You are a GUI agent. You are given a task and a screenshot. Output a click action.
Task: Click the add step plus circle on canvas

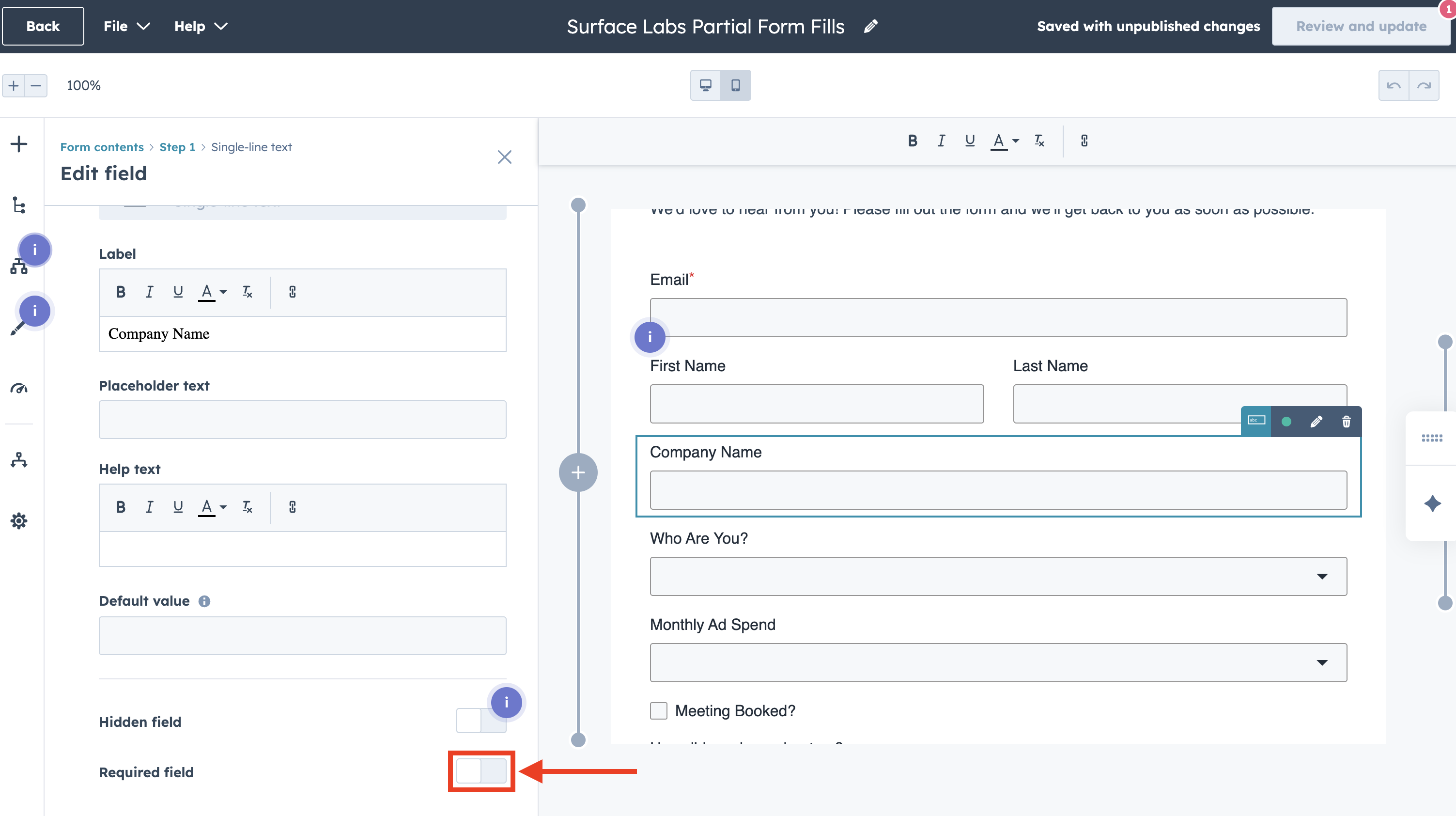click(578, 472)
